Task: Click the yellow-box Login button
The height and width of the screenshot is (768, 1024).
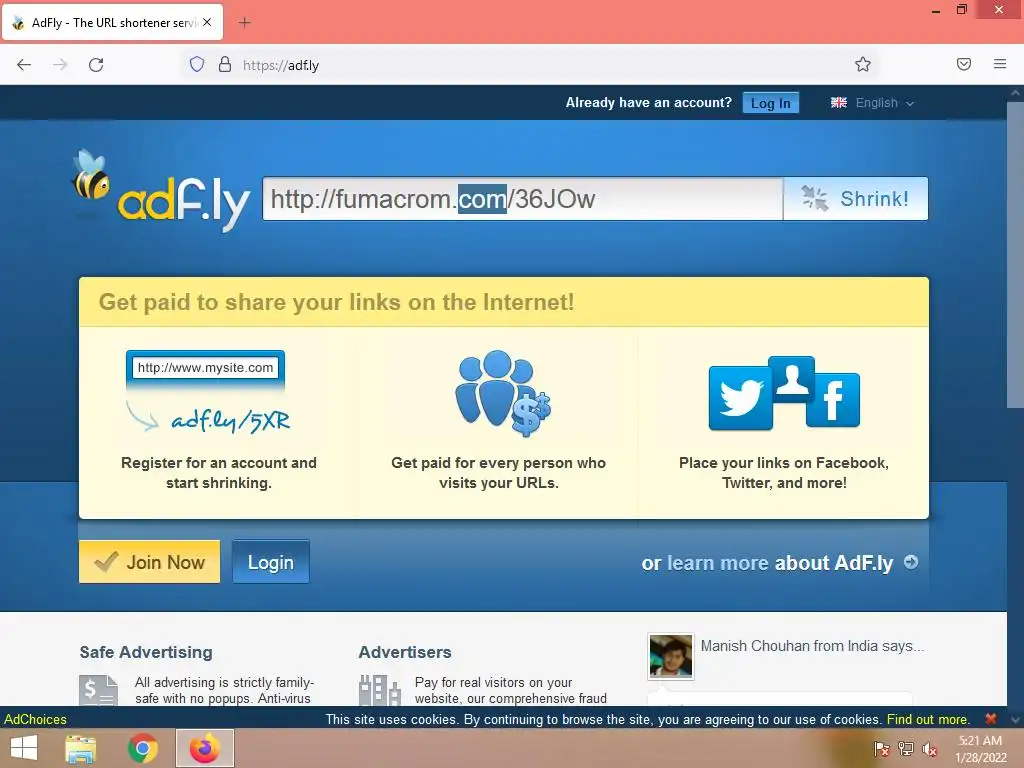Action: pyautogui.click(x=271, y=562)
